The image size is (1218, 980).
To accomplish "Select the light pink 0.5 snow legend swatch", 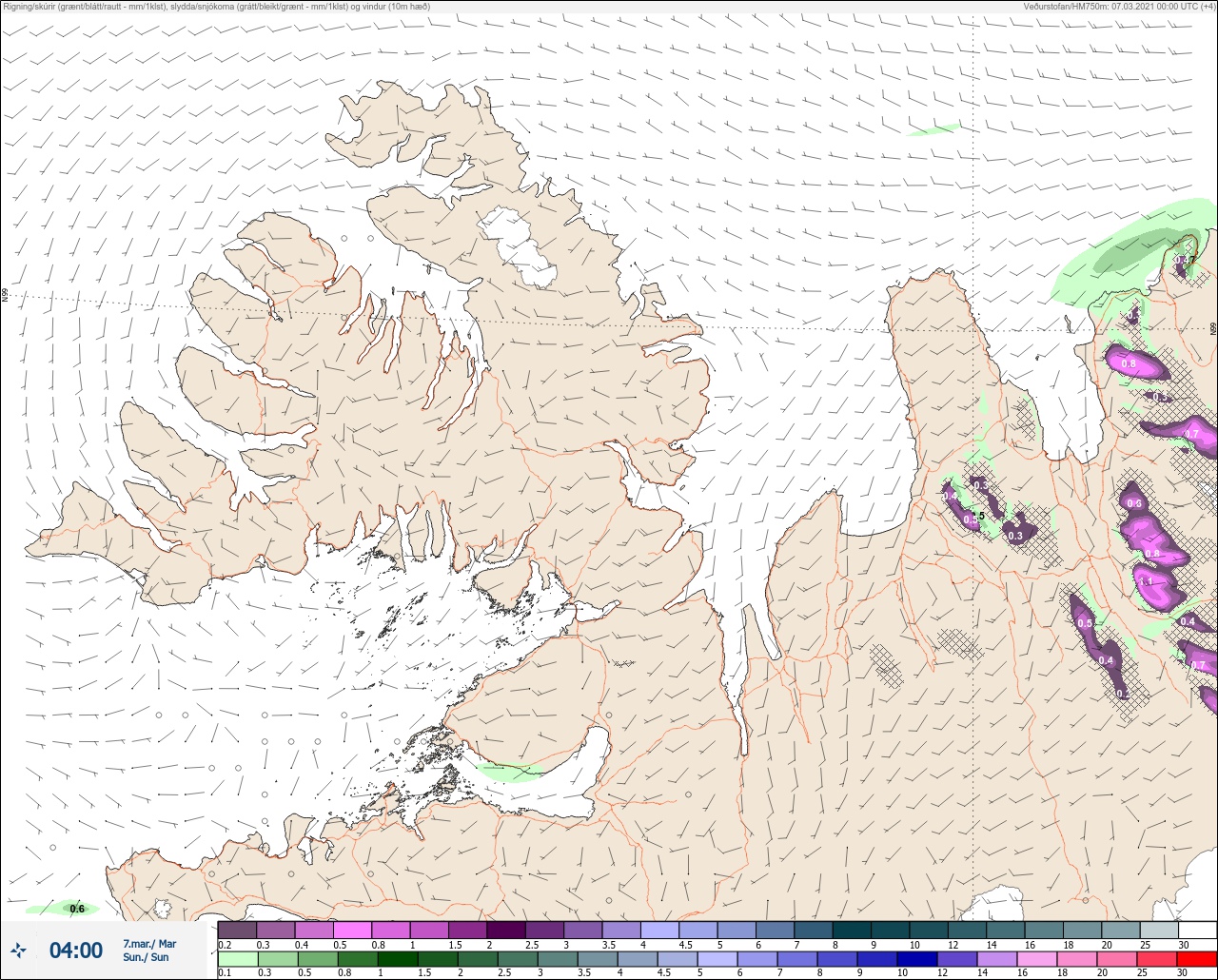I will pos(352,930).
